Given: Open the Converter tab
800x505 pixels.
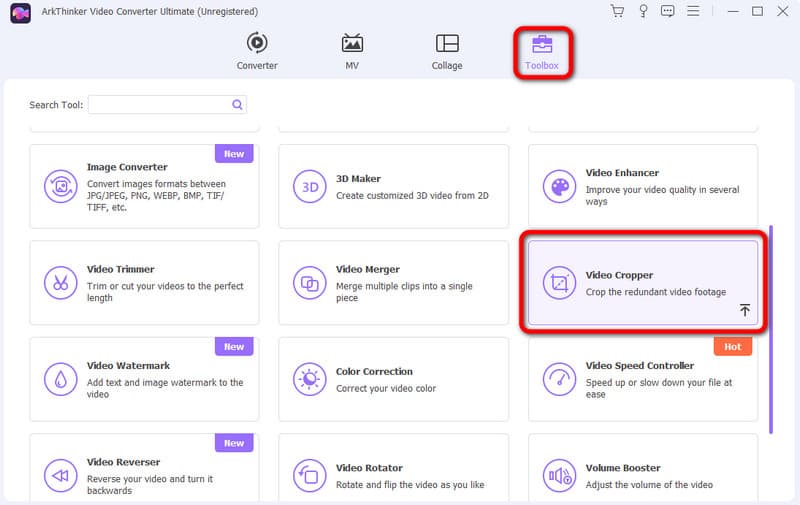Looking at the screenshot, I should [x=257, y=51].
